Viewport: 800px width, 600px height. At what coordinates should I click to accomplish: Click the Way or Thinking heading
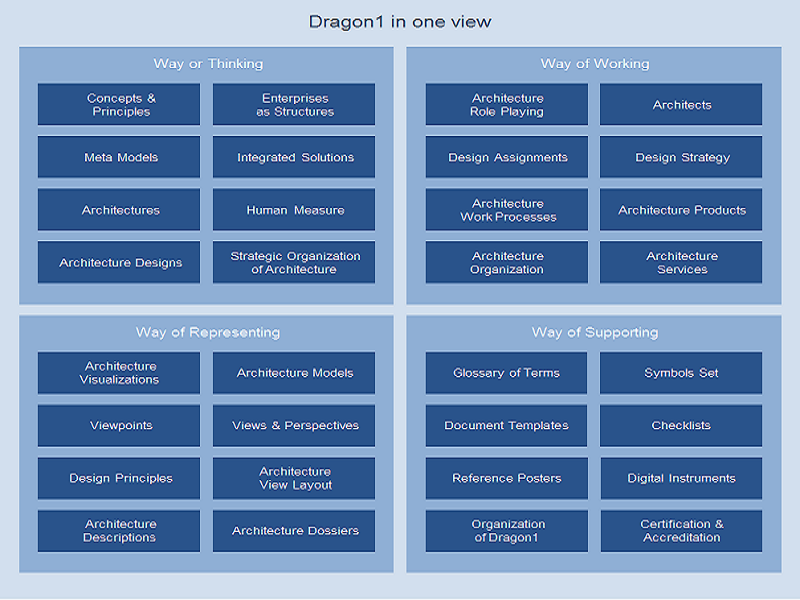208,64
